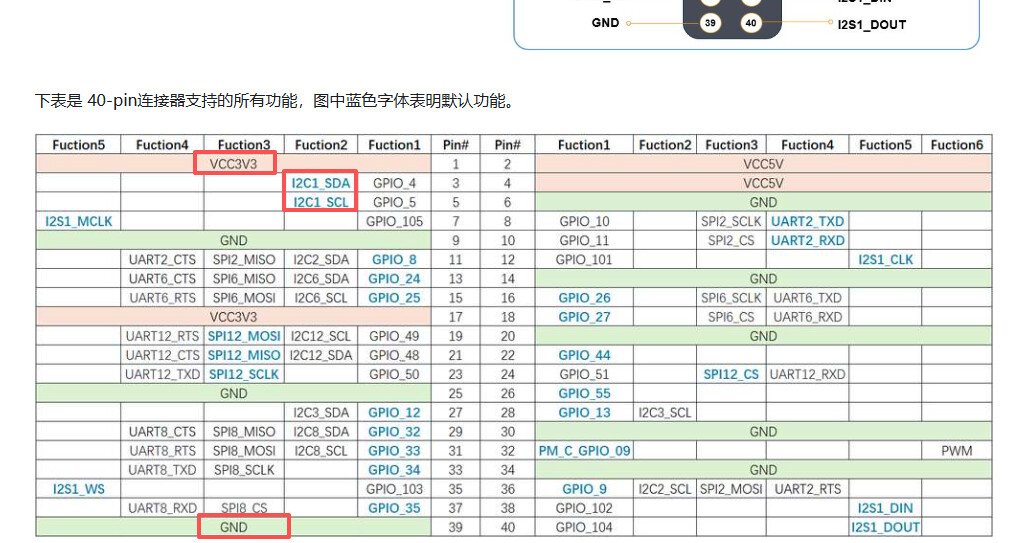Viewport: 1024px width, 543px height.
Task: Select the UART2_RXD cell
Action: pyautogui.click(x=807, y=240)
